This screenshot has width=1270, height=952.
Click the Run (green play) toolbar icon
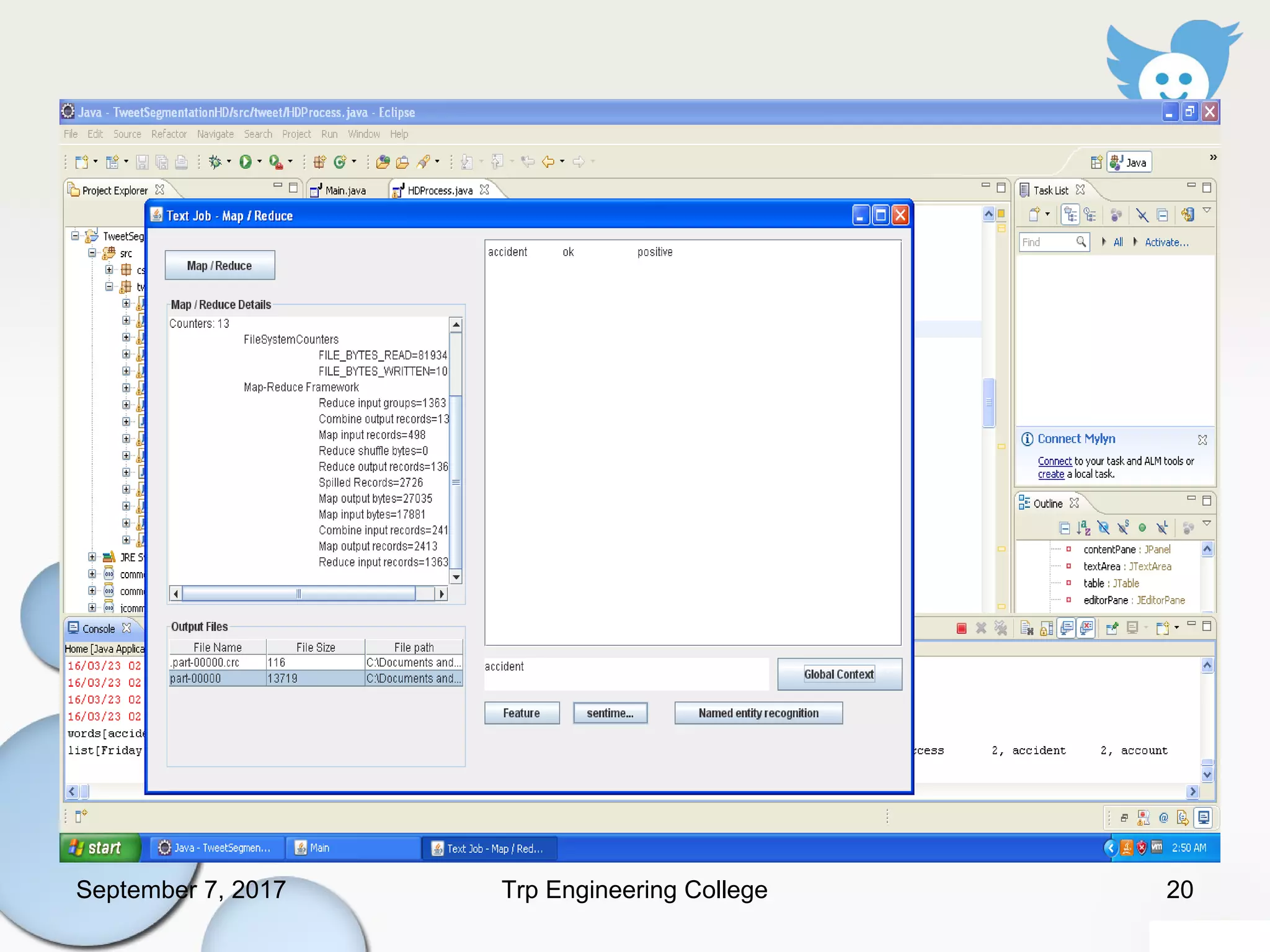coord(246,162)
